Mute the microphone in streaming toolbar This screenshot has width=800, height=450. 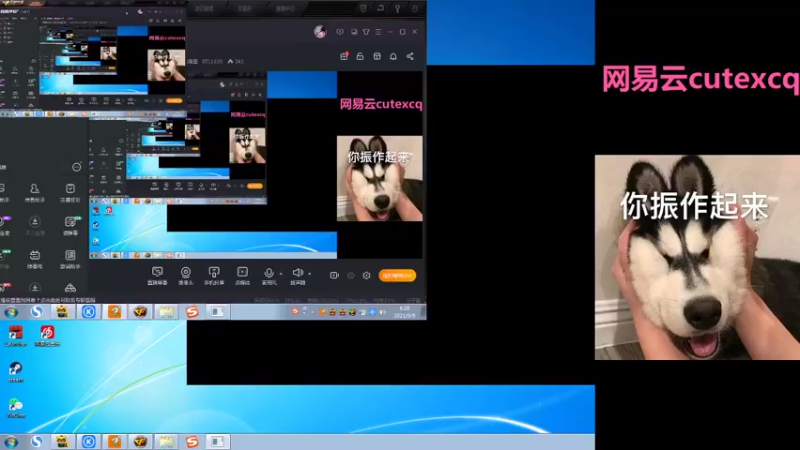point(269,273)
